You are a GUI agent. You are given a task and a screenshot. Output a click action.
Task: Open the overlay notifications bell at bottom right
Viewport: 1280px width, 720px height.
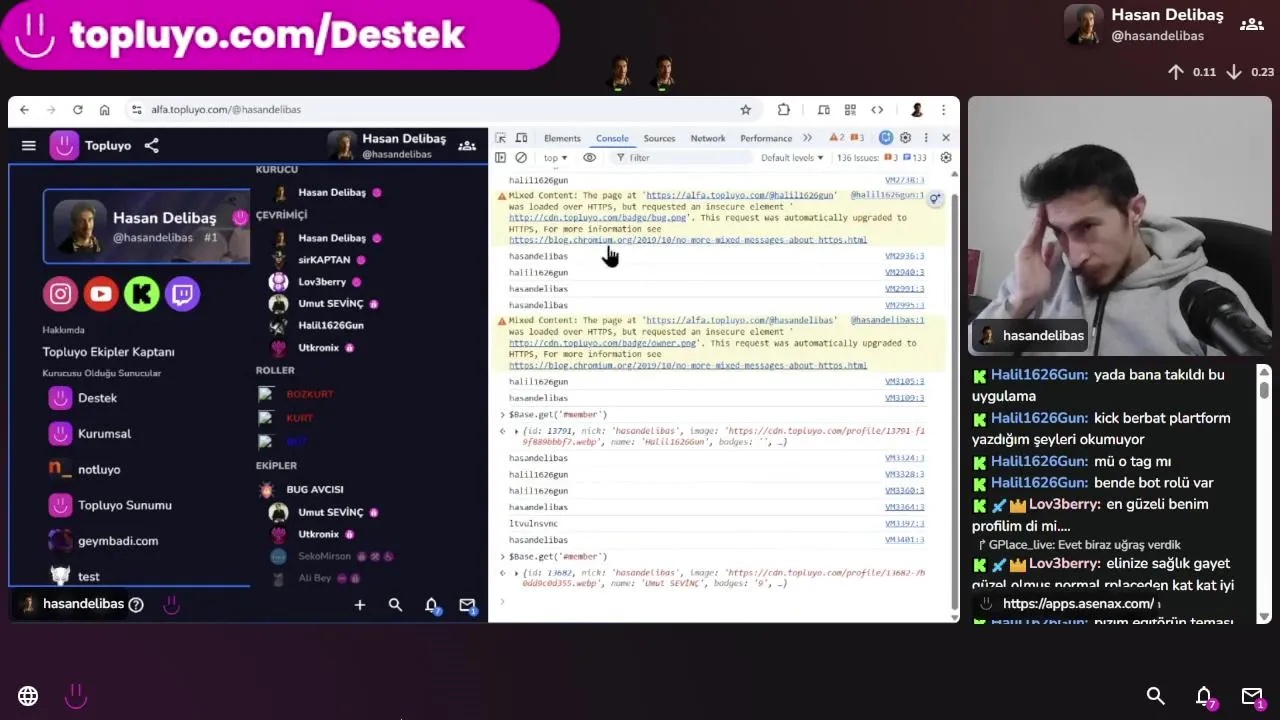tap(1204, 696)
